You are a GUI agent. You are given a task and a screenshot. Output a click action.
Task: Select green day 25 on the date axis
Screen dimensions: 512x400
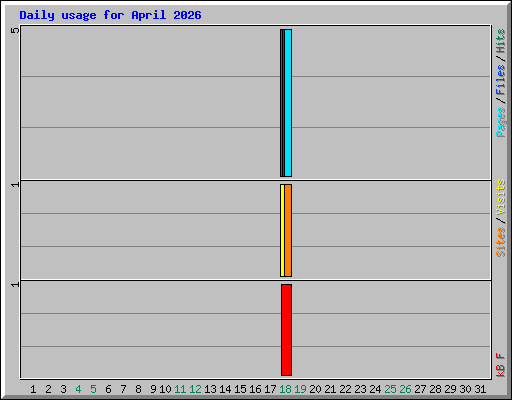(x=390, y=389)
